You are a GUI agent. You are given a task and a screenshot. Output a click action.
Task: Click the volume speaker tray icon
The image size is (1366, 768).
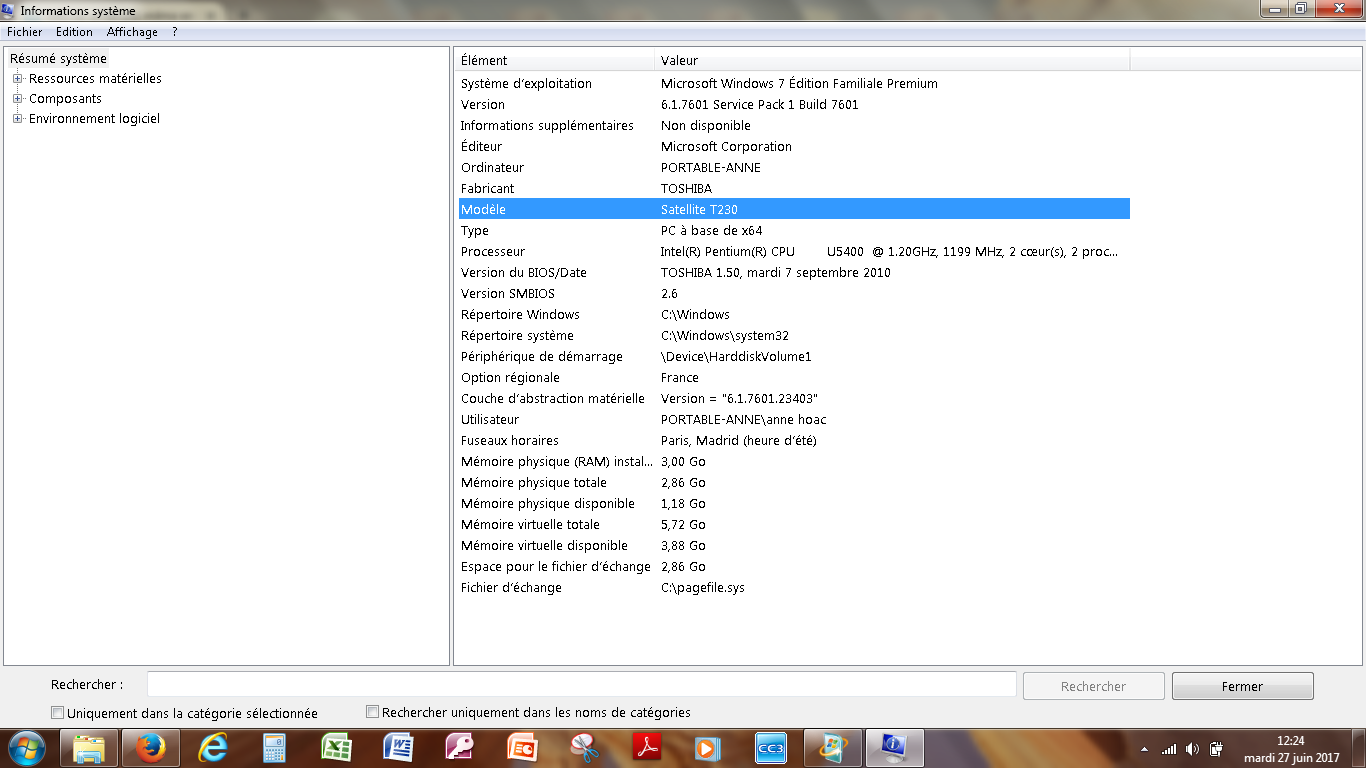coord(1192,749)
